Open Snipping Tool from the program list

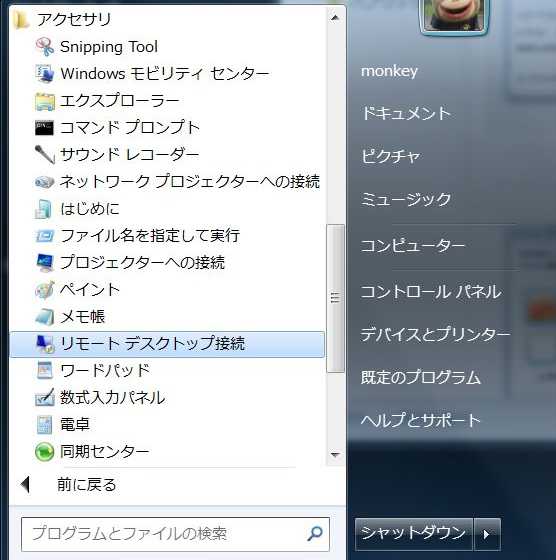pyautogui.click(x=167, y=47)
